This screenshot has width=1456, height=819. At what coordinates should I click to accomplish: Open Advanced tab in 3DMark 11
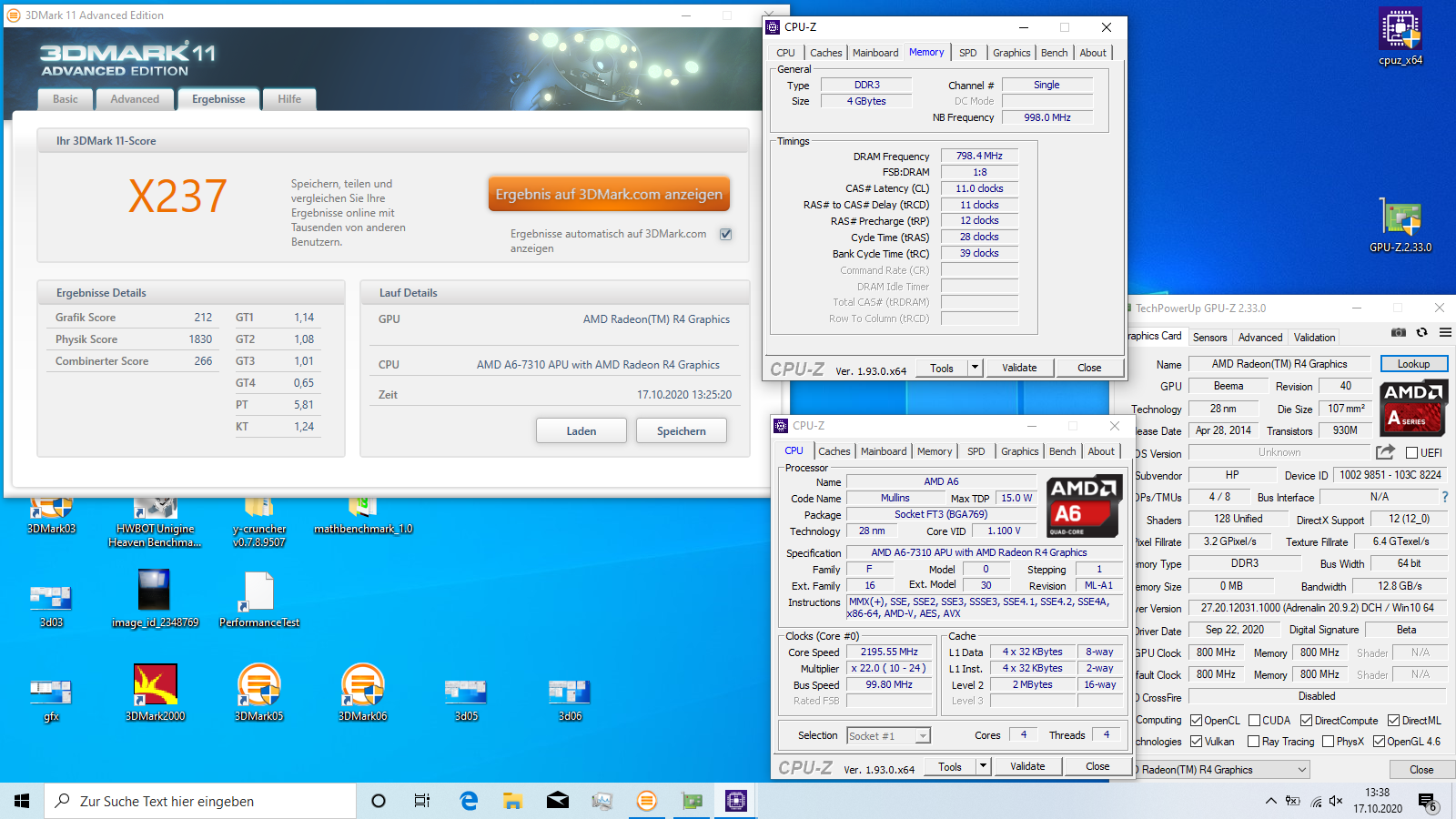135,99
